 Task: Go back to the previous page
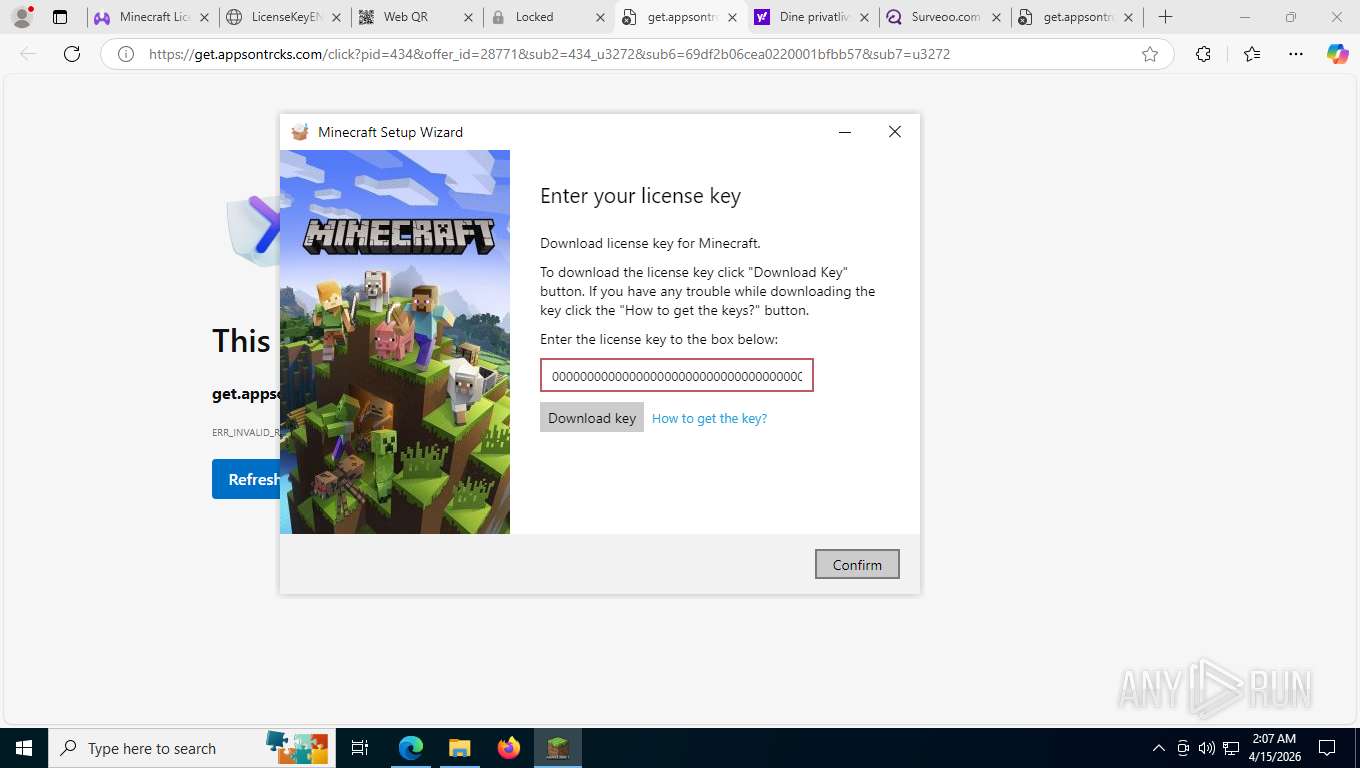click(28, 54)
